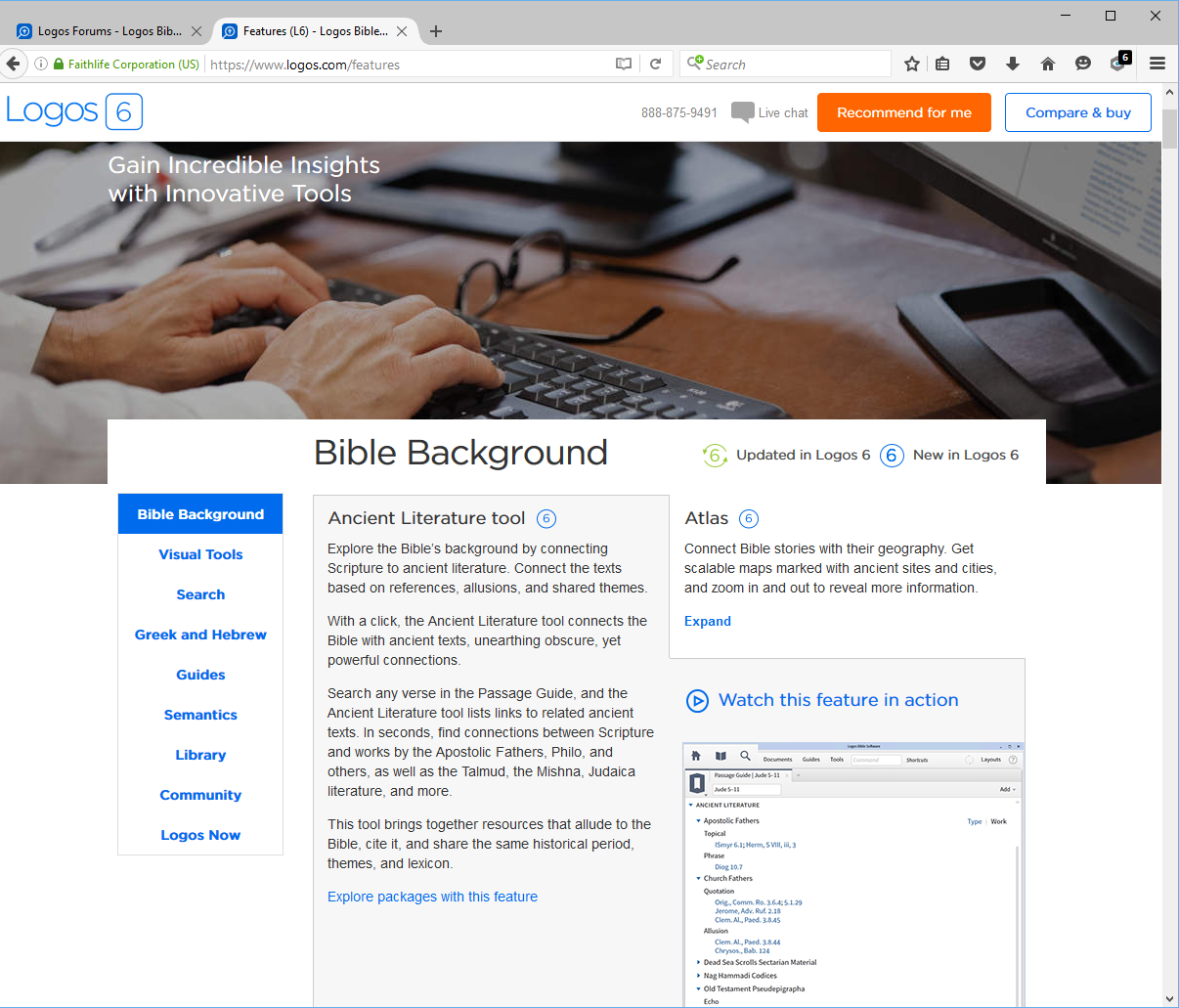Open a new browser tab
Viewport: 1179px width, 1008px height.
436,31
